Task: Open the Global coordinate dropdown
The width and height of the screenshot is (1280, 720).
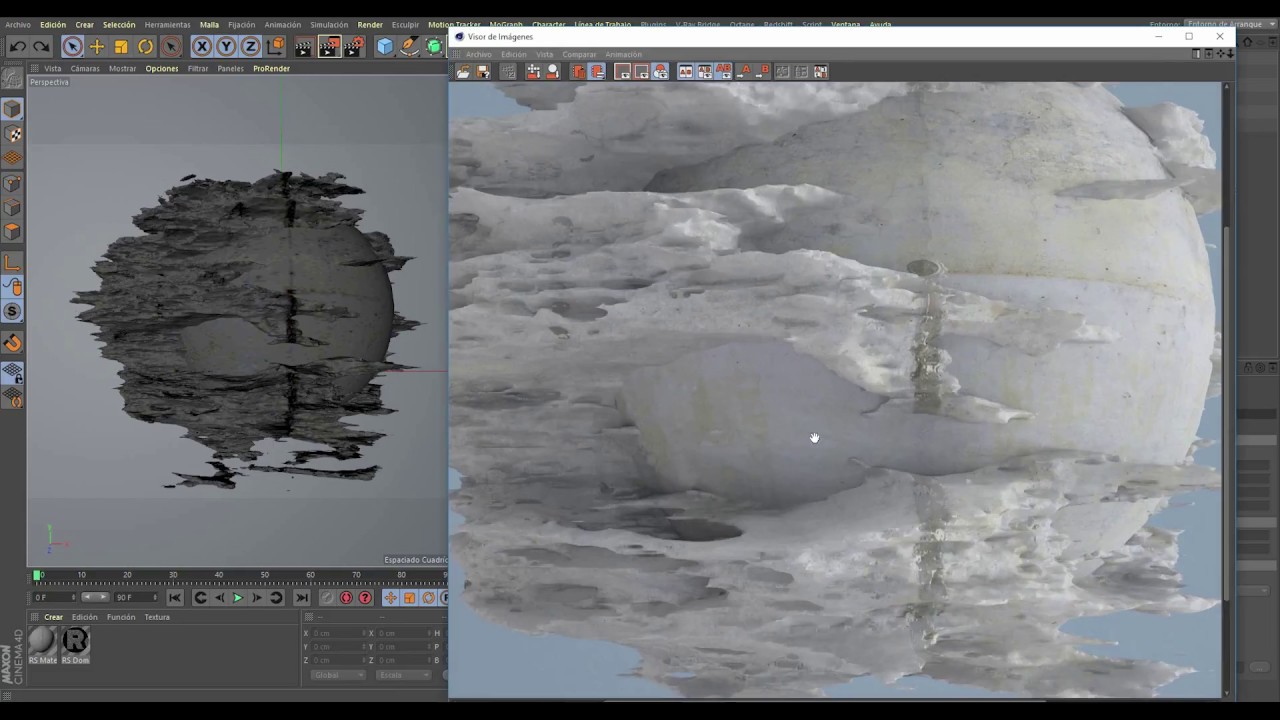Action: point(338,675)
